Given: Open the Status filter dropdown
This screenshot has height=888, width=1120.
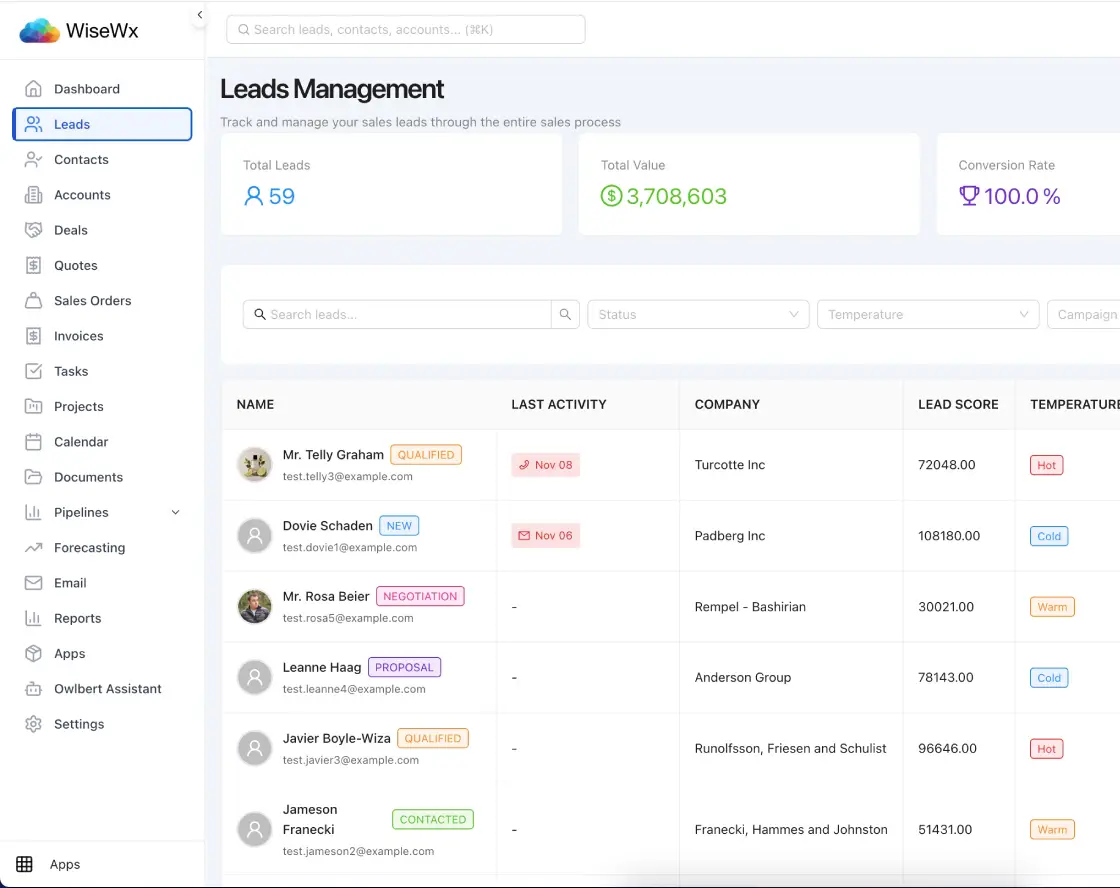Looking at the screenshot, I should (x=698, y=315).
